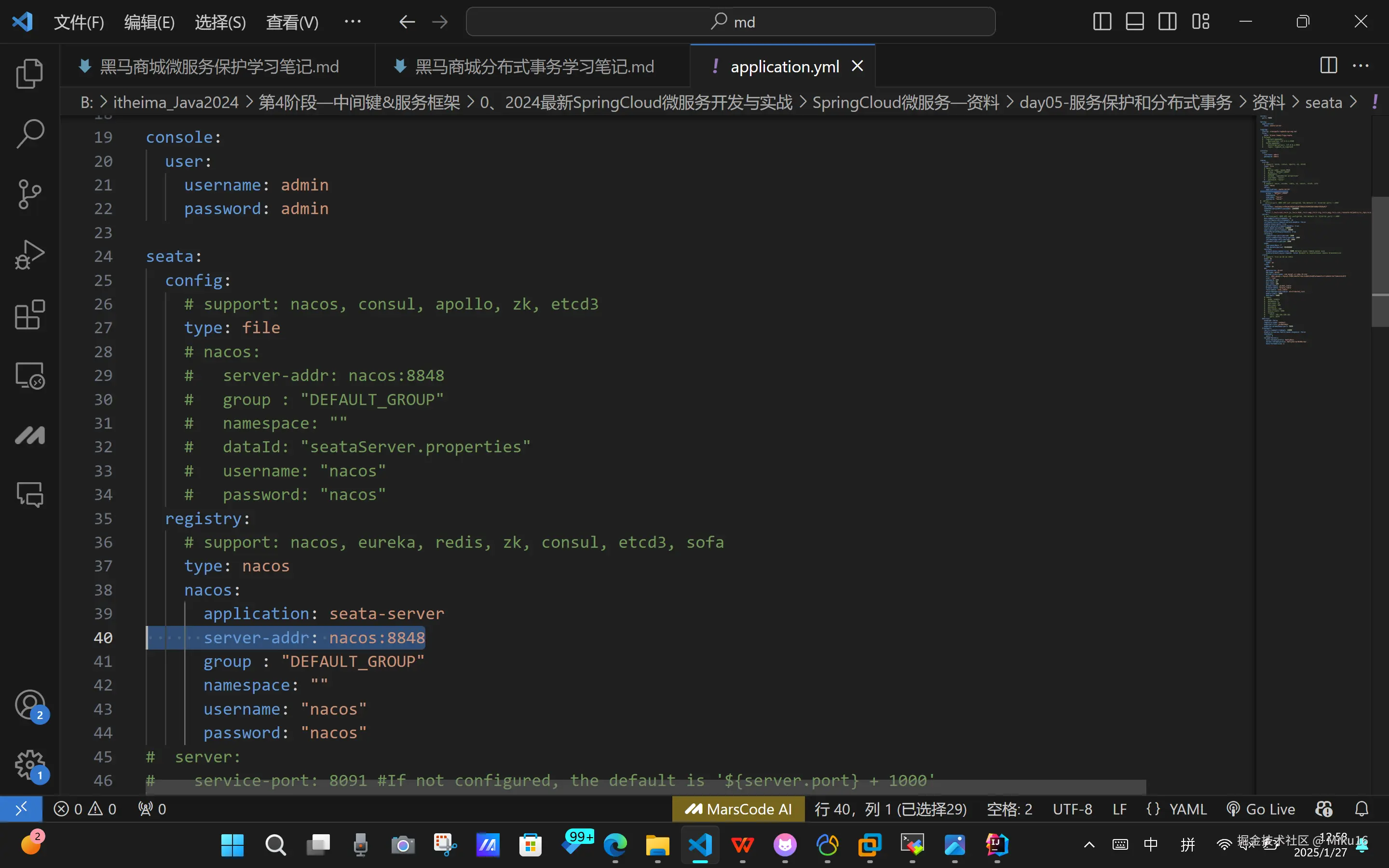The height and width of the screenshot is (868, 1389).
Task: Open the Explorer view in activity bar
Action: tap(29, 73)
